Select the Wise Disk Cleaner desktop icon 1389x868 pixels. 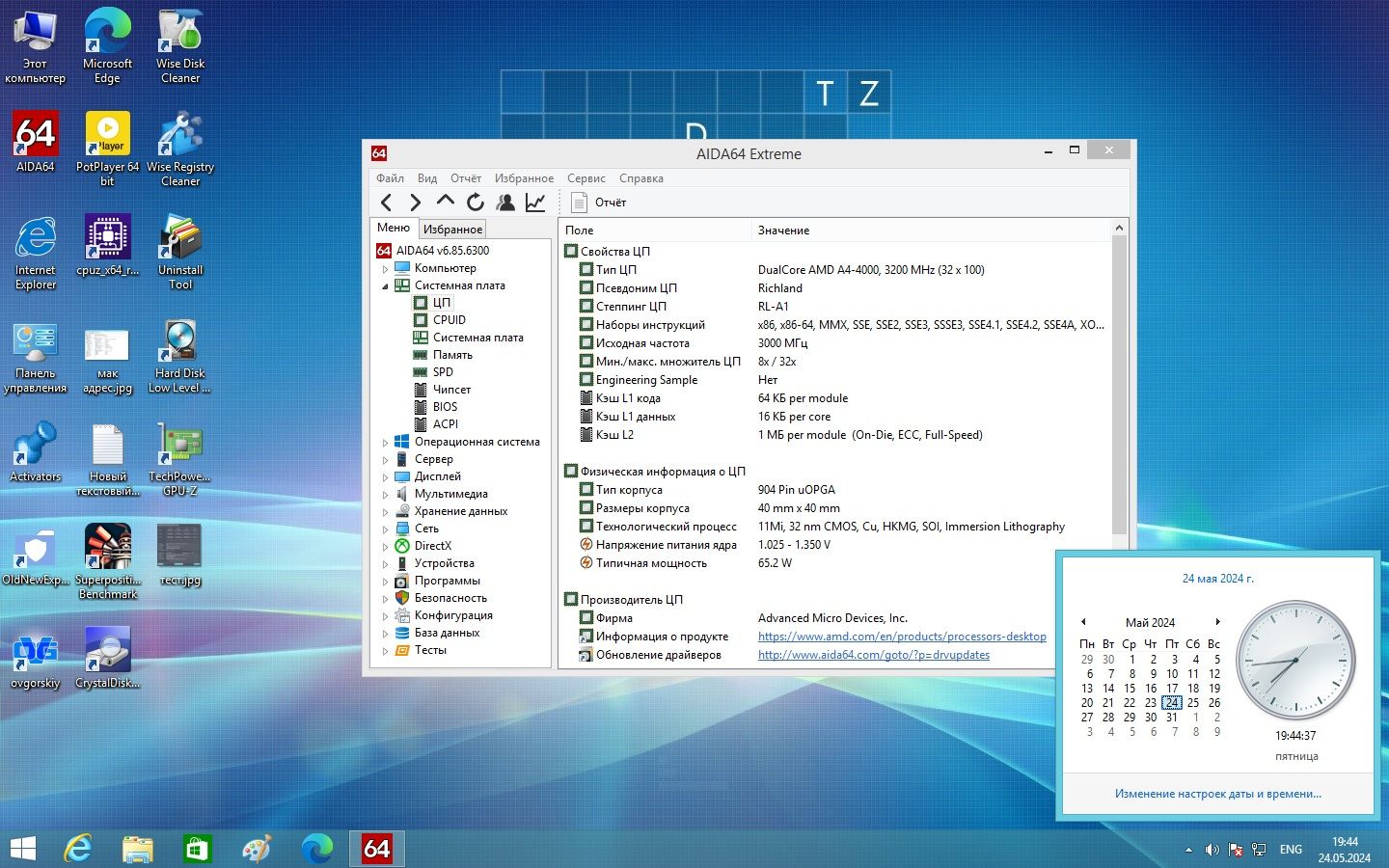point(180,45)
